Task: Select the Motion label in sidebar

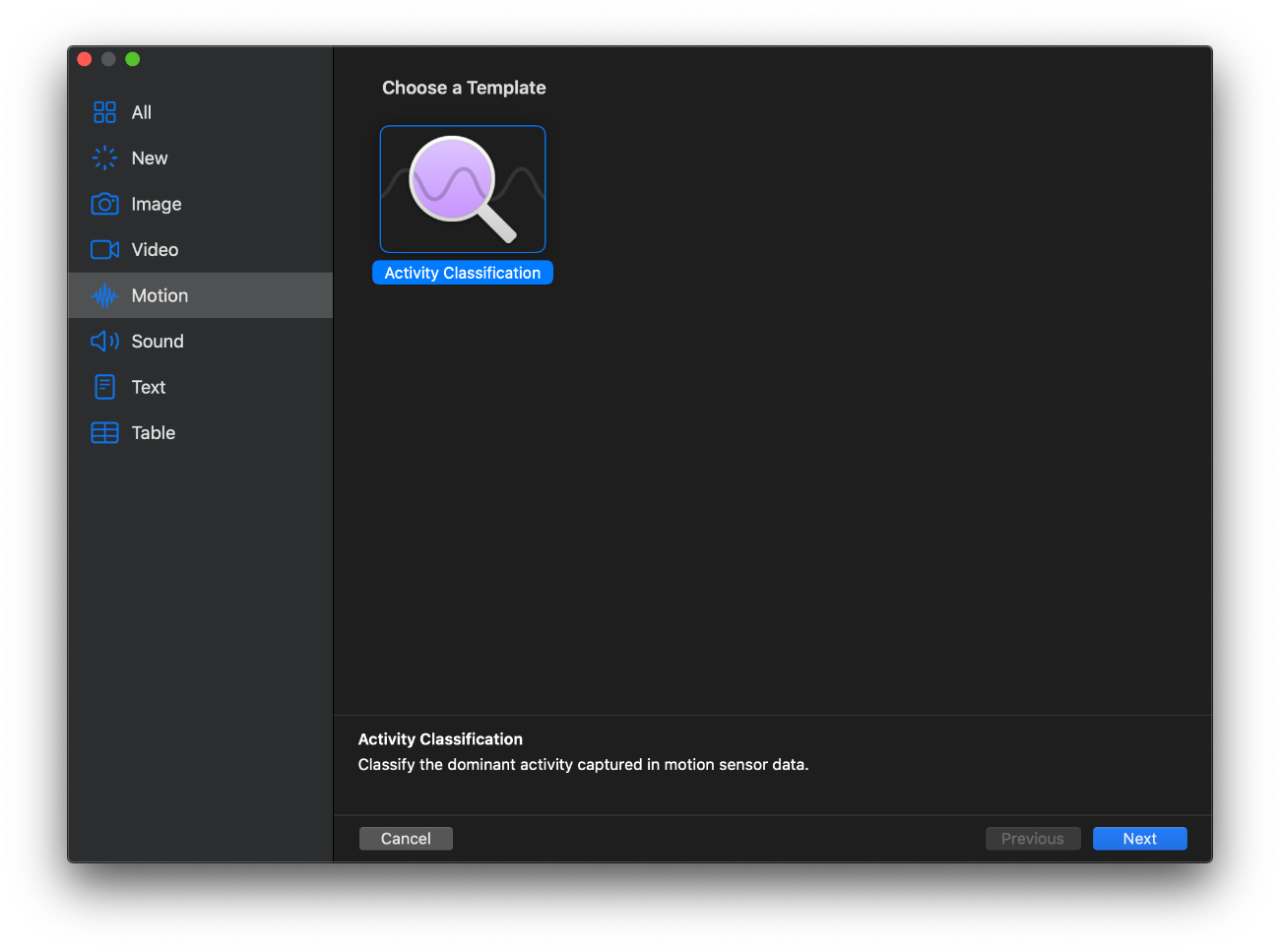Action: pos(160,295)
